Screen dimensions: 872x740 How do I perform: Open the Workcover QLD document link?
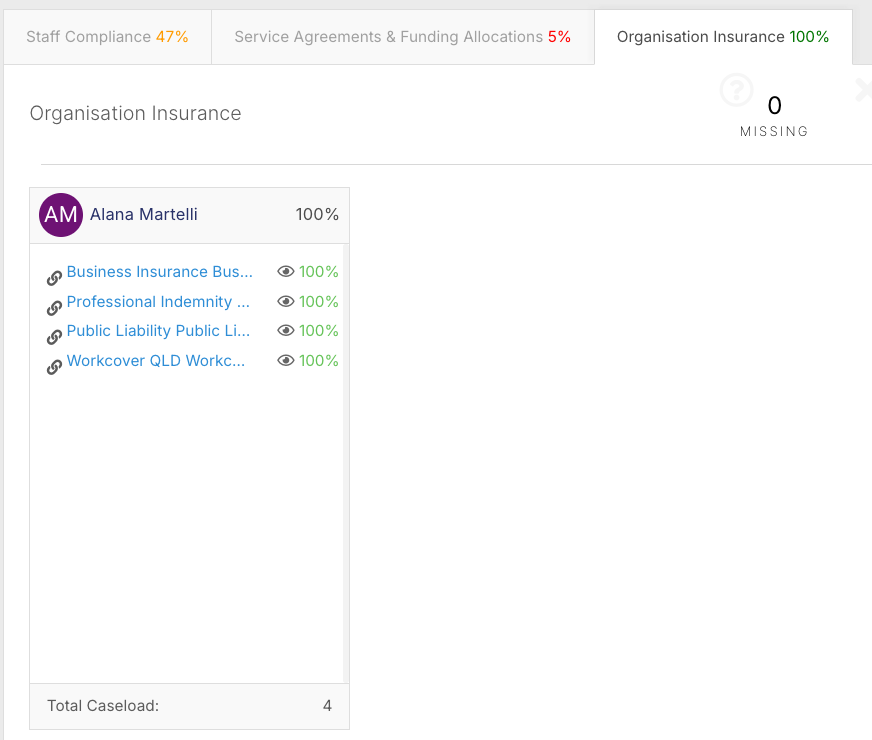pyautogui.click(x=156, y=361)
